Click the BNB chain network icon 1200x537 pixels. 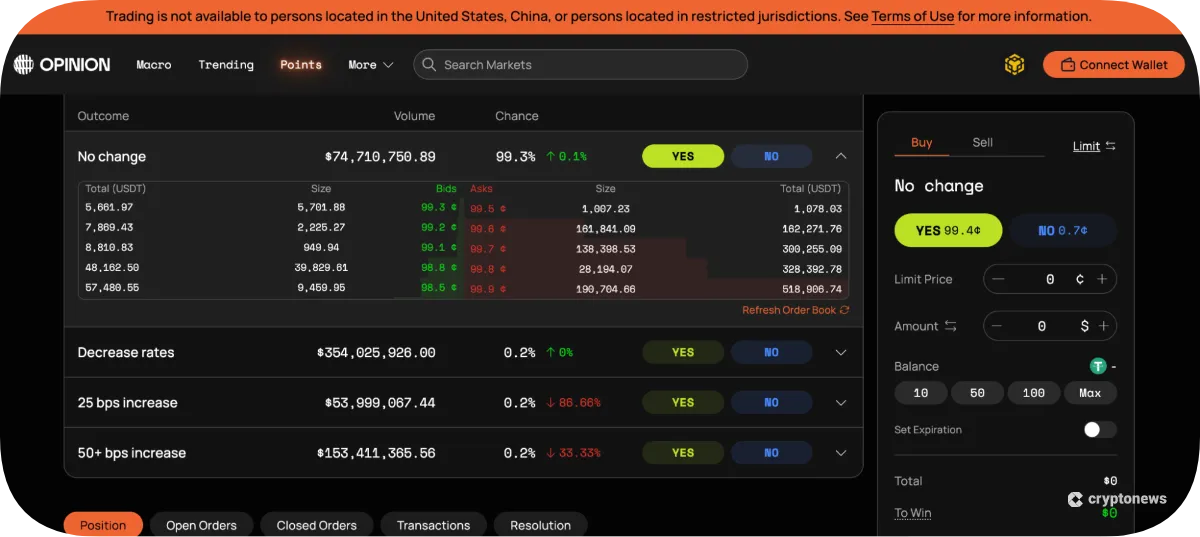pyautogui.click(x=1014, y=65)
